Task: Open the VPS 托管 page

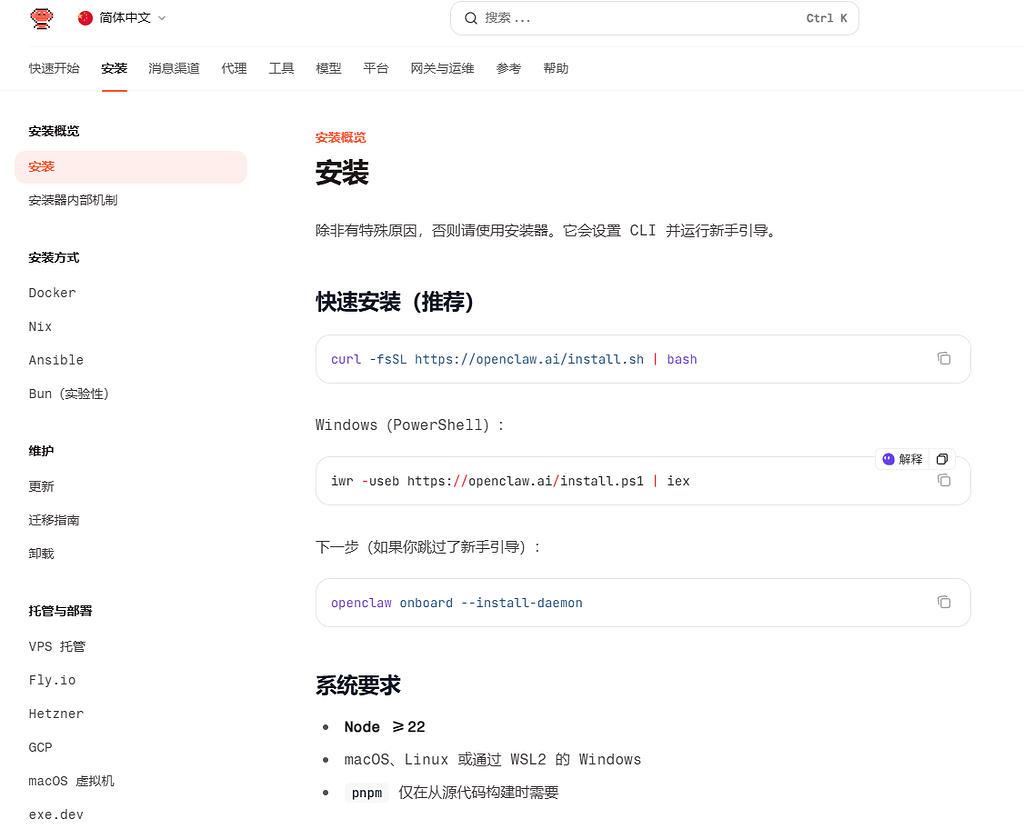Action: pyautogui.click(x=57, y=646)
